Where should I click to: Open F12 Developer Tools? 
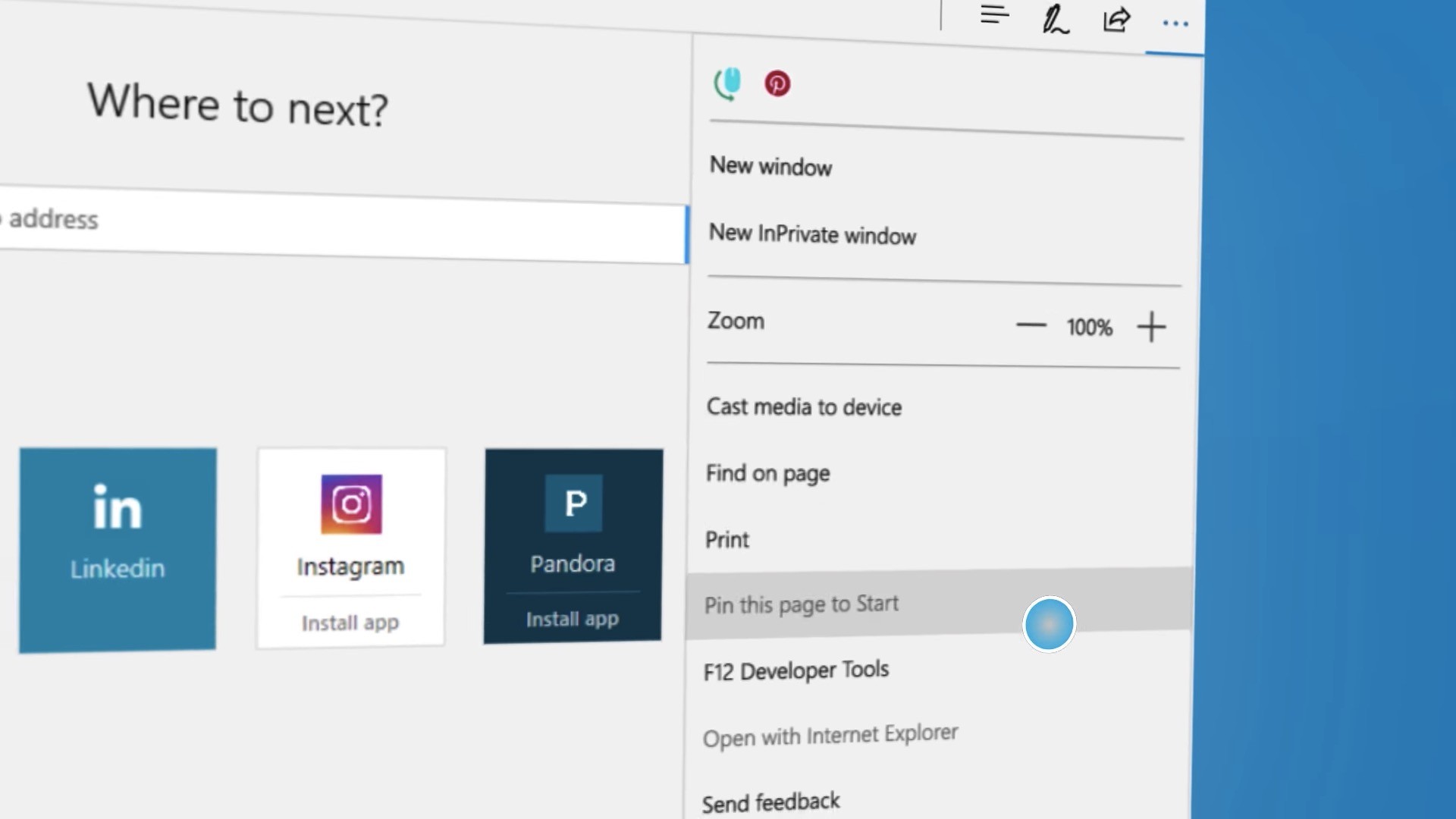[x=796, y=671]
